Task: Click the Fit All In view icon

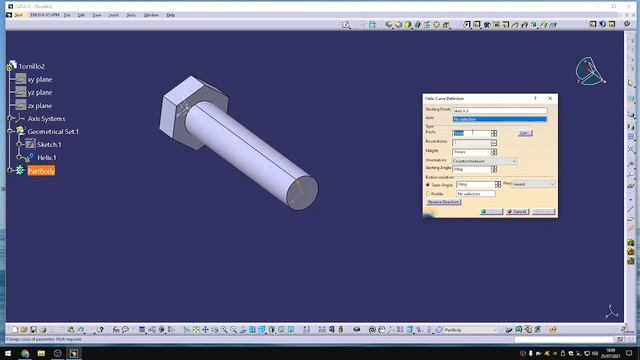Action: pos(196,329)
